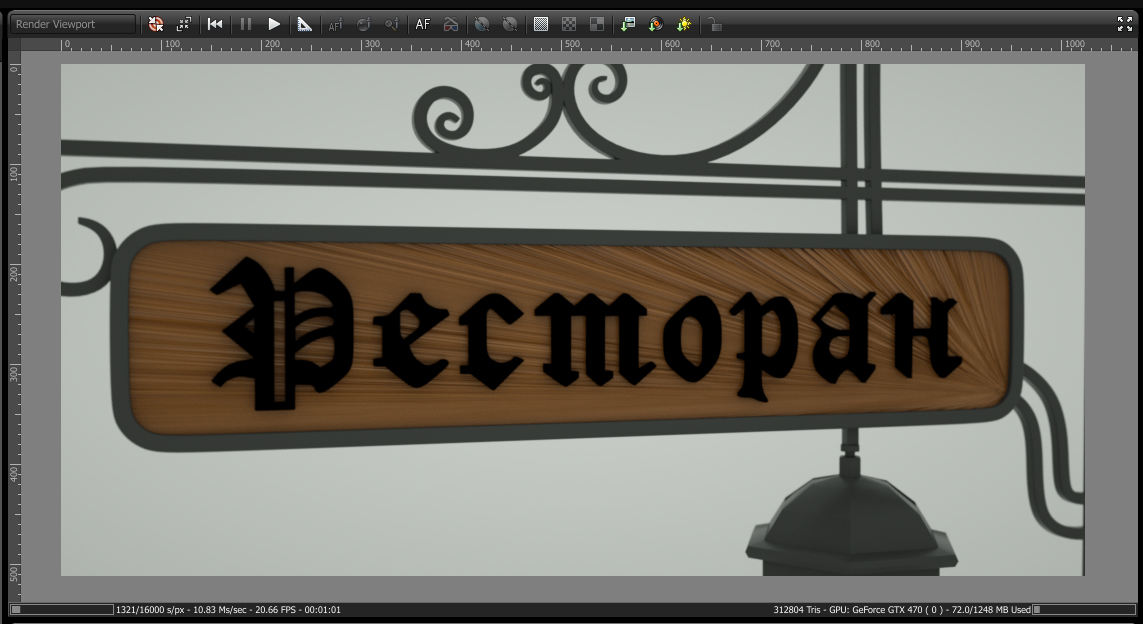
Task: Click the first clay mode sphere icon
Action: [482, 24]
